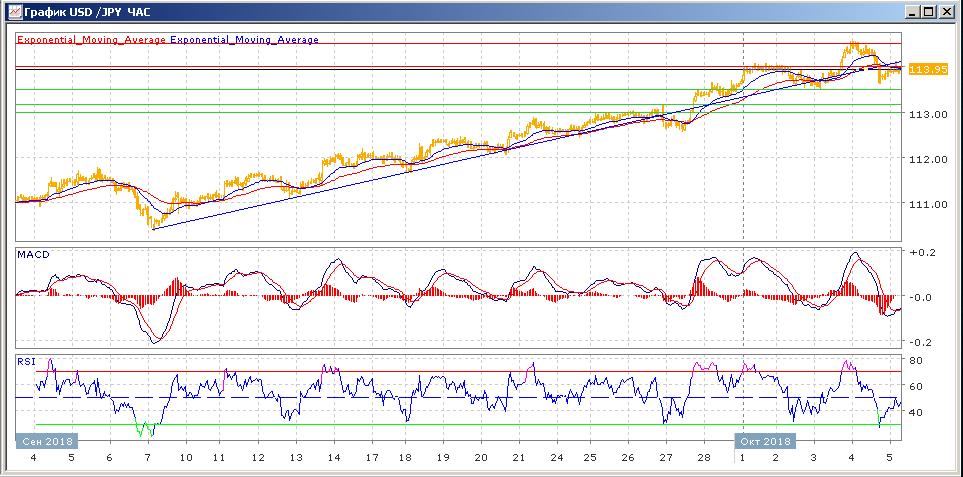Close the USD/JPY chart window
The width and height of the screenshot is (963, 477).
point(945,12)
